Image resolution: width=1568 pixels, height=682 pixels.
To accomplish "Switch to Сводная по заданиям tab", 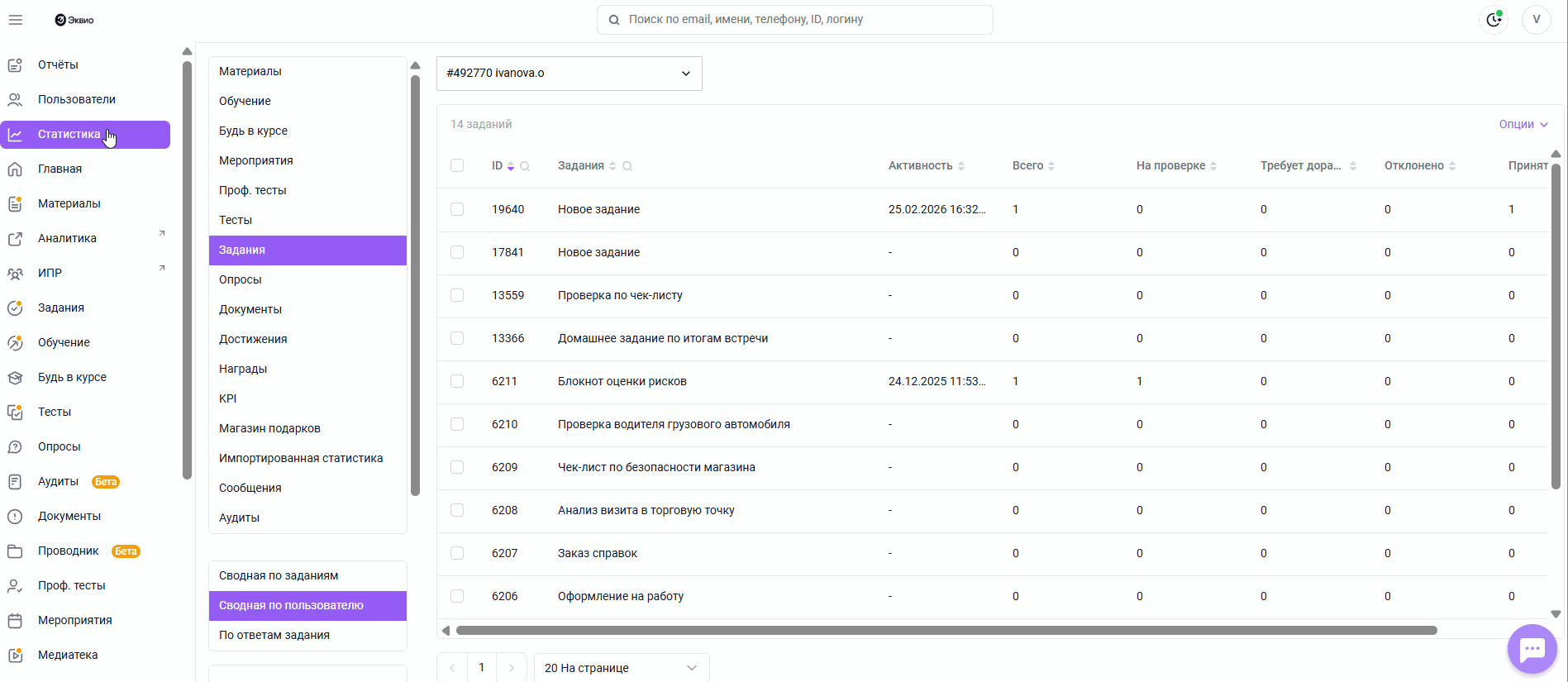I will pos(279,575).
